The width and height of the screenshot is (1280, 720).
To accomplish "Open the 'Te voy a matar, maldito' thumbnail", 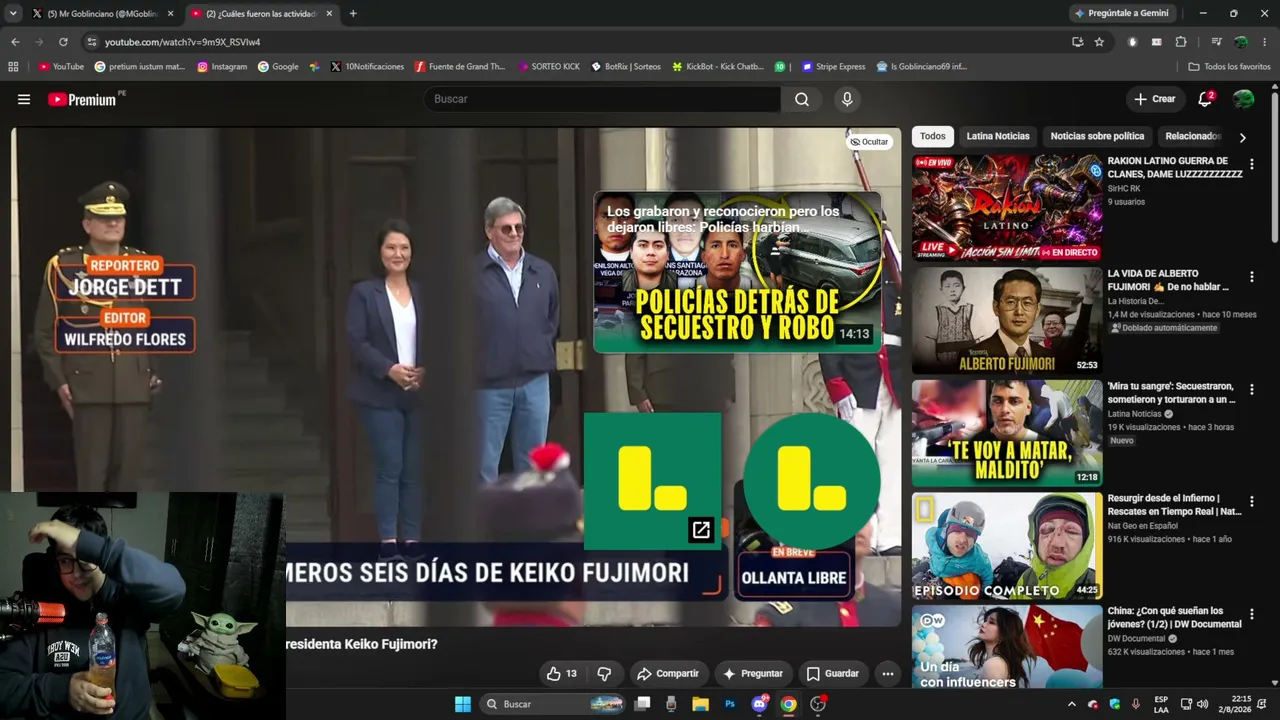I will (x=1007, y=433).
